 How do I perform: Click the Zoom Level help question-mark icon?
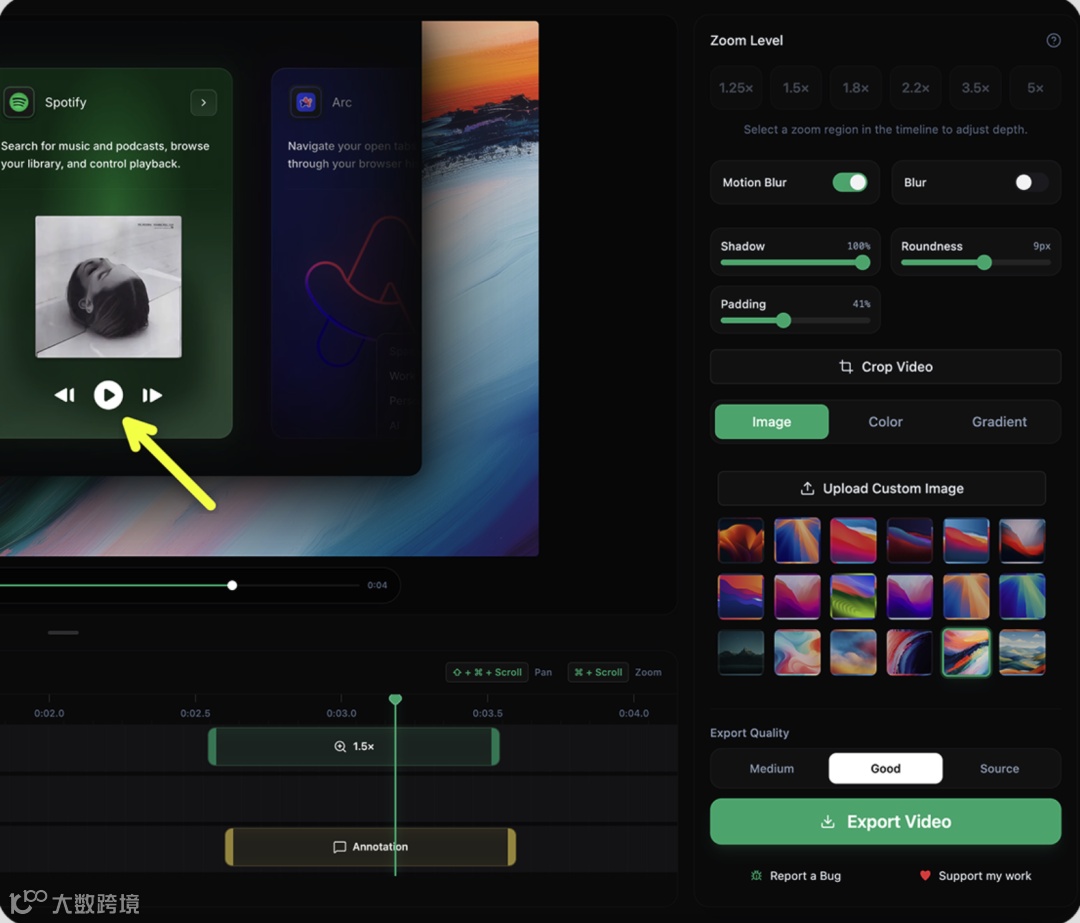tap(1053, 41)
